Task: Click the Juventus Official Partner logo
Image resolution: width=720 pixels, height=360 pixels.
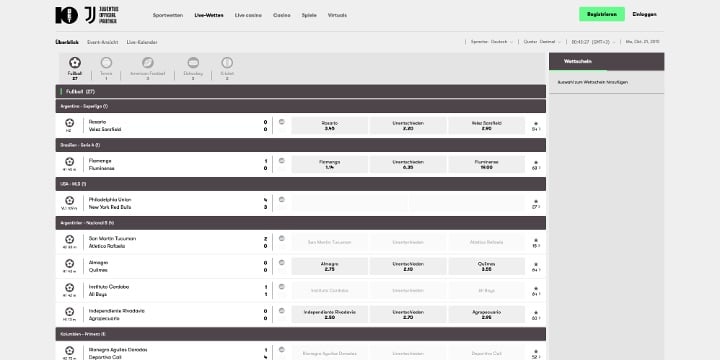Action: pos(101,15)
